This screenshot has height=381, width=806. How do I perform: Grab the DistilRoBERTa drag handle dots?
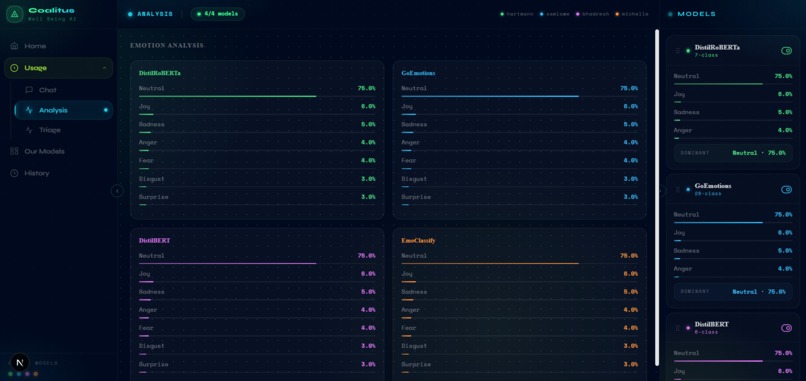tap(678, 51)
